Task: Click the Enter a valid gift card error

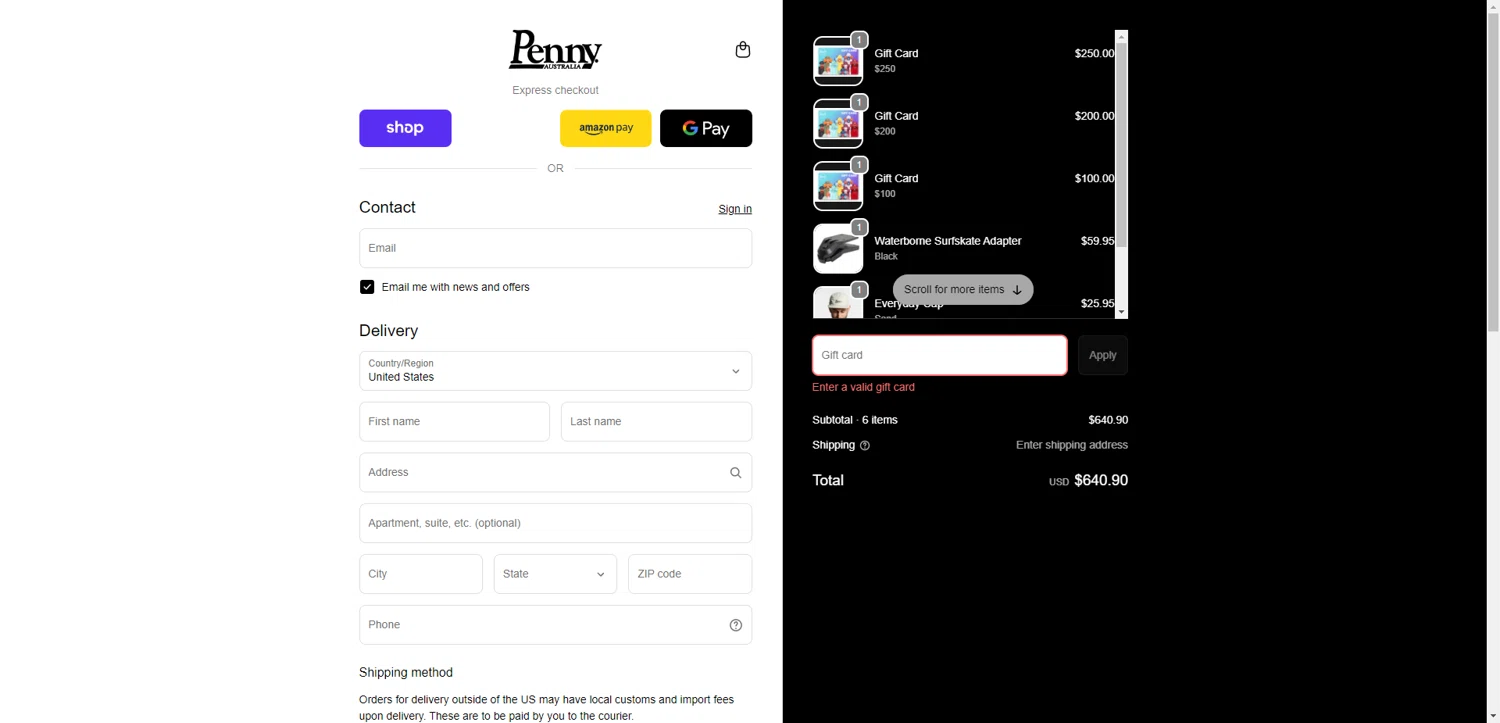Action: click(863, 387)
